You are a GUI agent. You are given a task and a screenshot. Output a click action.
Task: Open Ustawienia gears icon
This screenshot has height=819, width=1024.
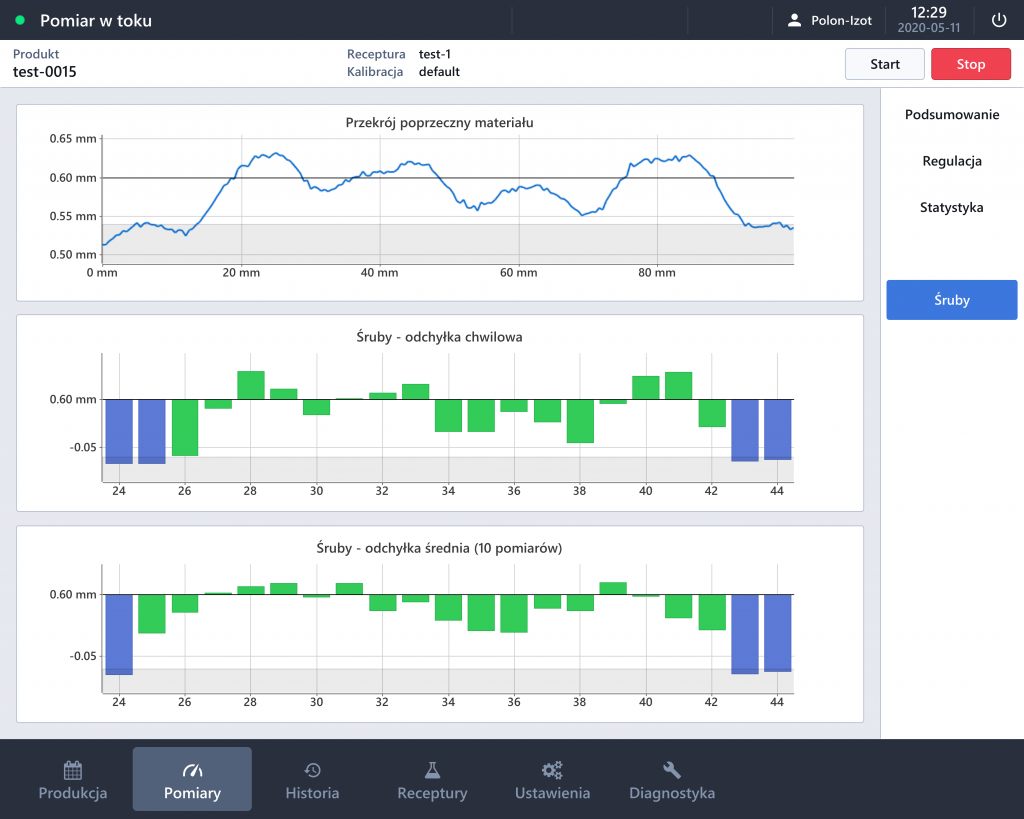(x=552, y=770)
